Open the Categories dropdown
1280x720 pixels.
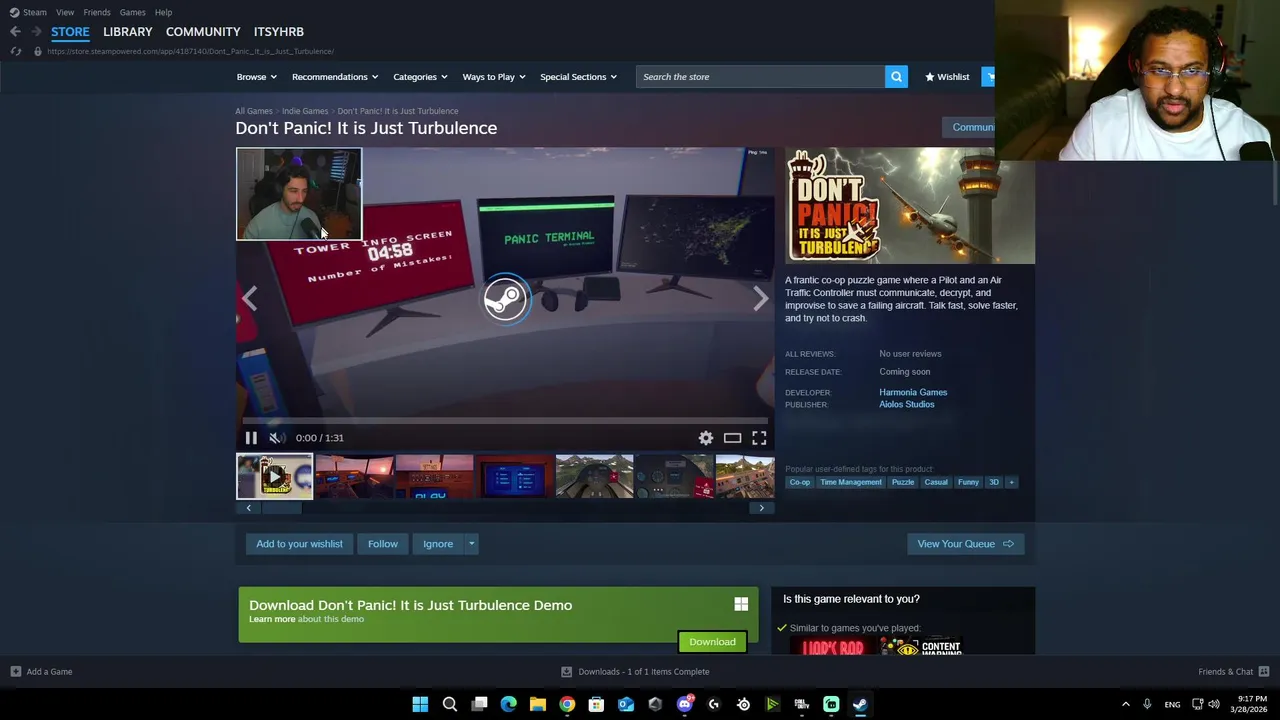click(419, 77)
